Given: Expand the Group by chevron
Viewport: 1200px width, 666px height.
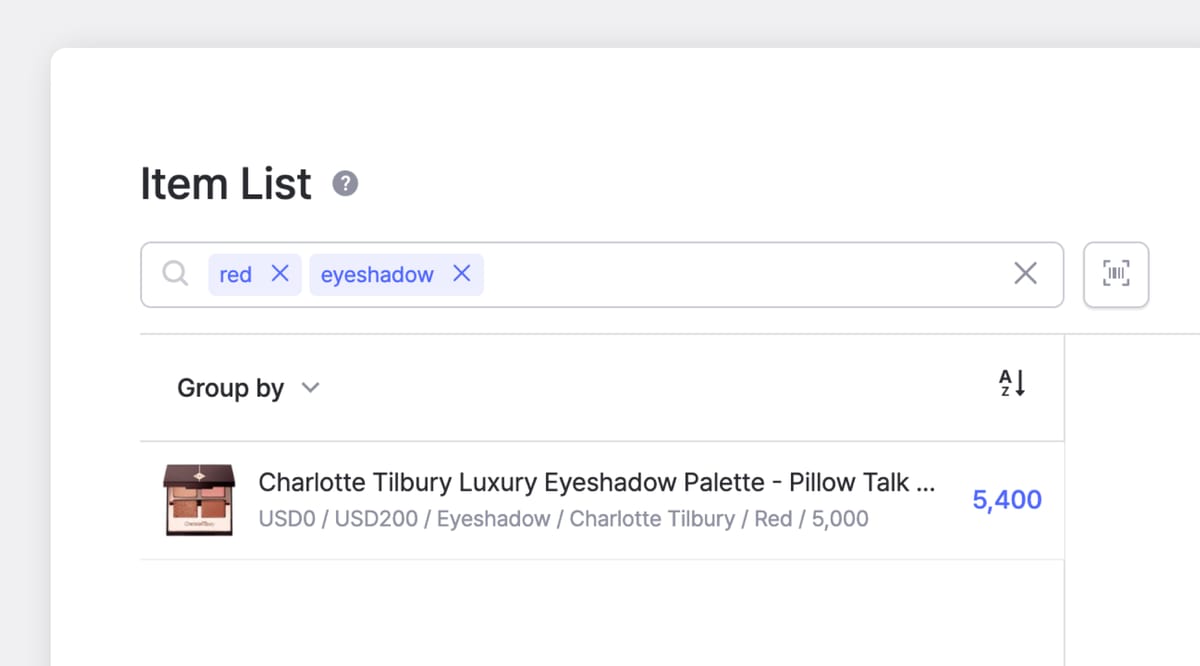Looking at the screenshot, I should click(311, 388).
